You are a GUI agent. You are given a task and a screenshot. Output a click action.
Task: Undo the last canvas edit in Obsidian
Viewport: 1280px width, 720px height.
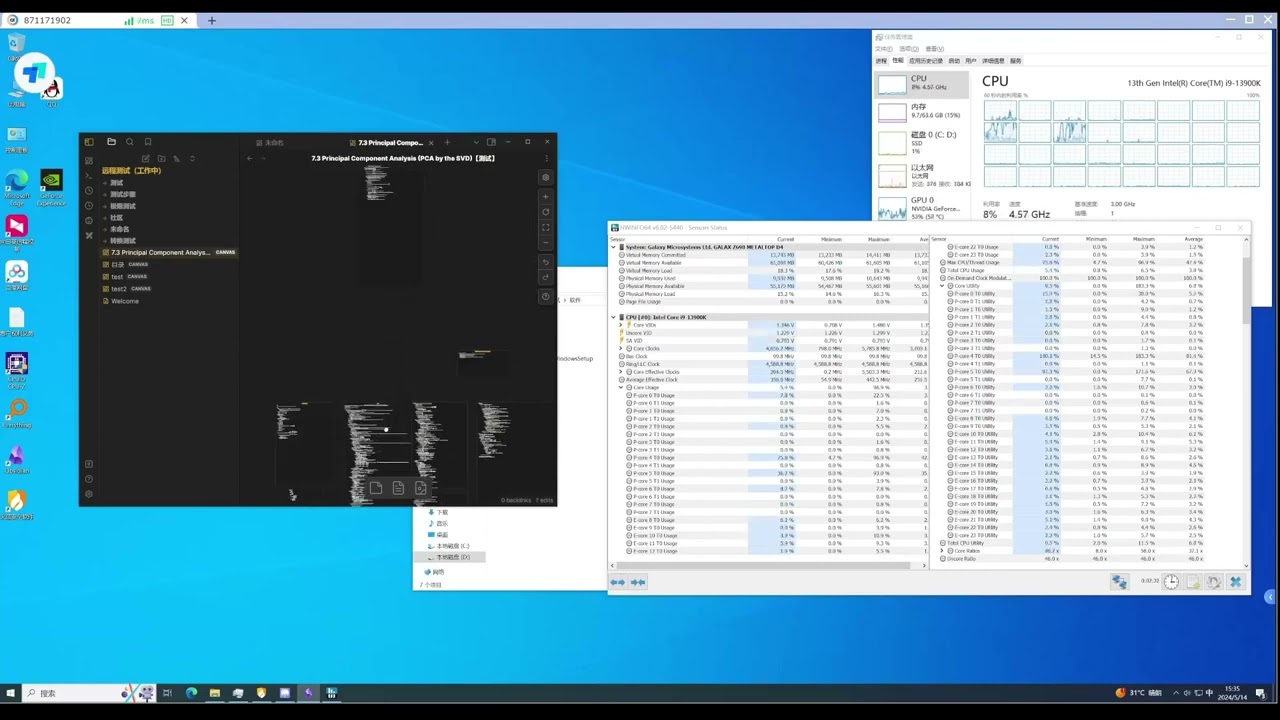pyautogui.click(x=545, y=262)
